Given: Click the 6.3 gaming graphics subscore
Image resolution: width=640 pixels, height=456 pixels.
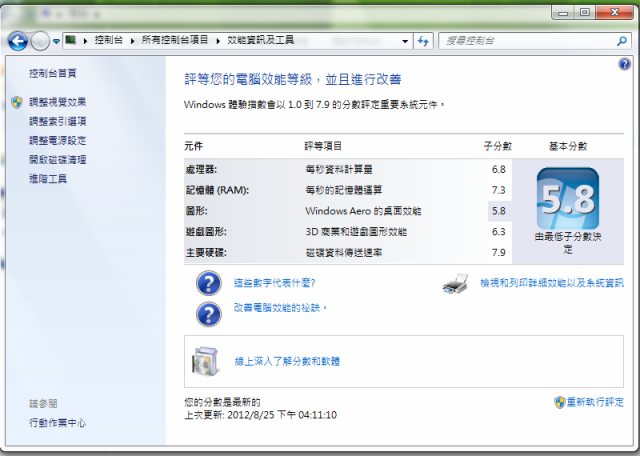Looking at the screenshot, I should 499,232.
